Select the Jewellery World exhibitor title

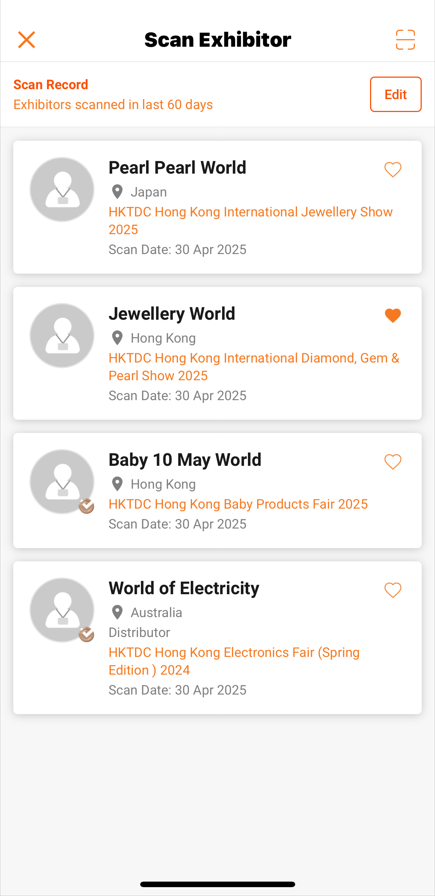pyautogui.click(x=171, y=314)
